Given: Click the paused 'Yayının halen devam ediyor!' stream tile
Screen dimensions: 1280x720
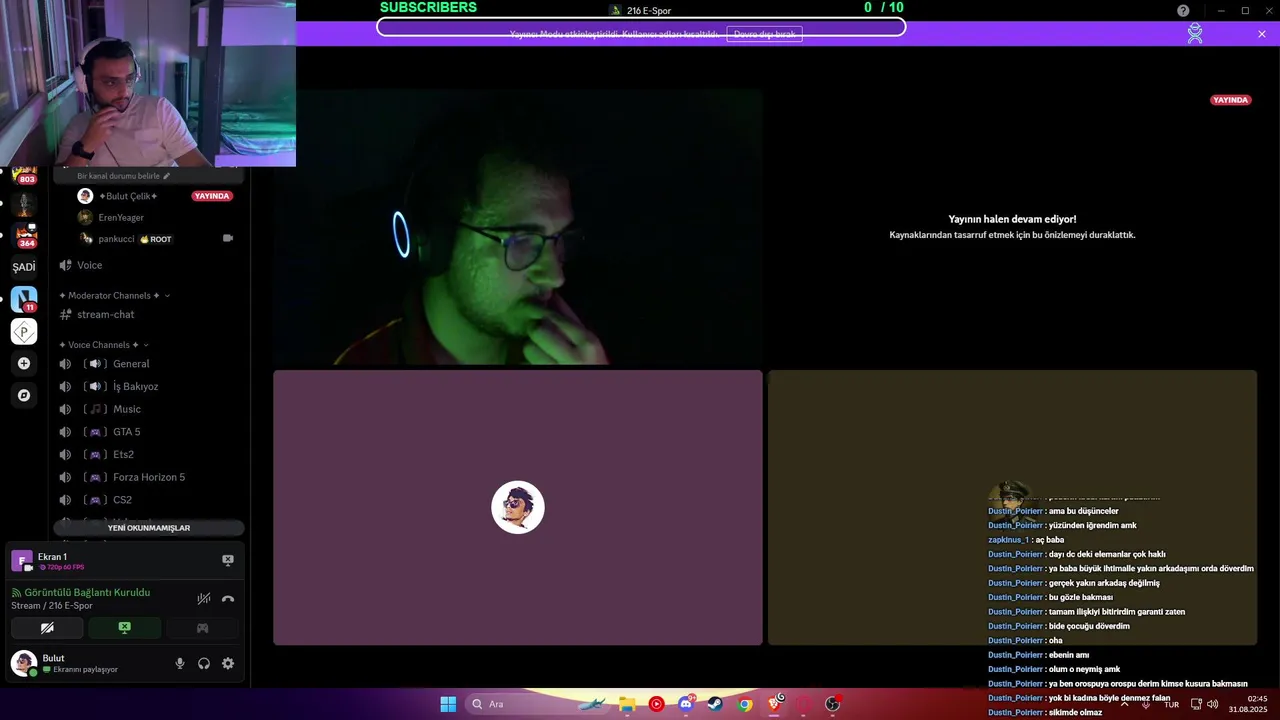Looking at the screenshot, I should (x=1012, y=227).
